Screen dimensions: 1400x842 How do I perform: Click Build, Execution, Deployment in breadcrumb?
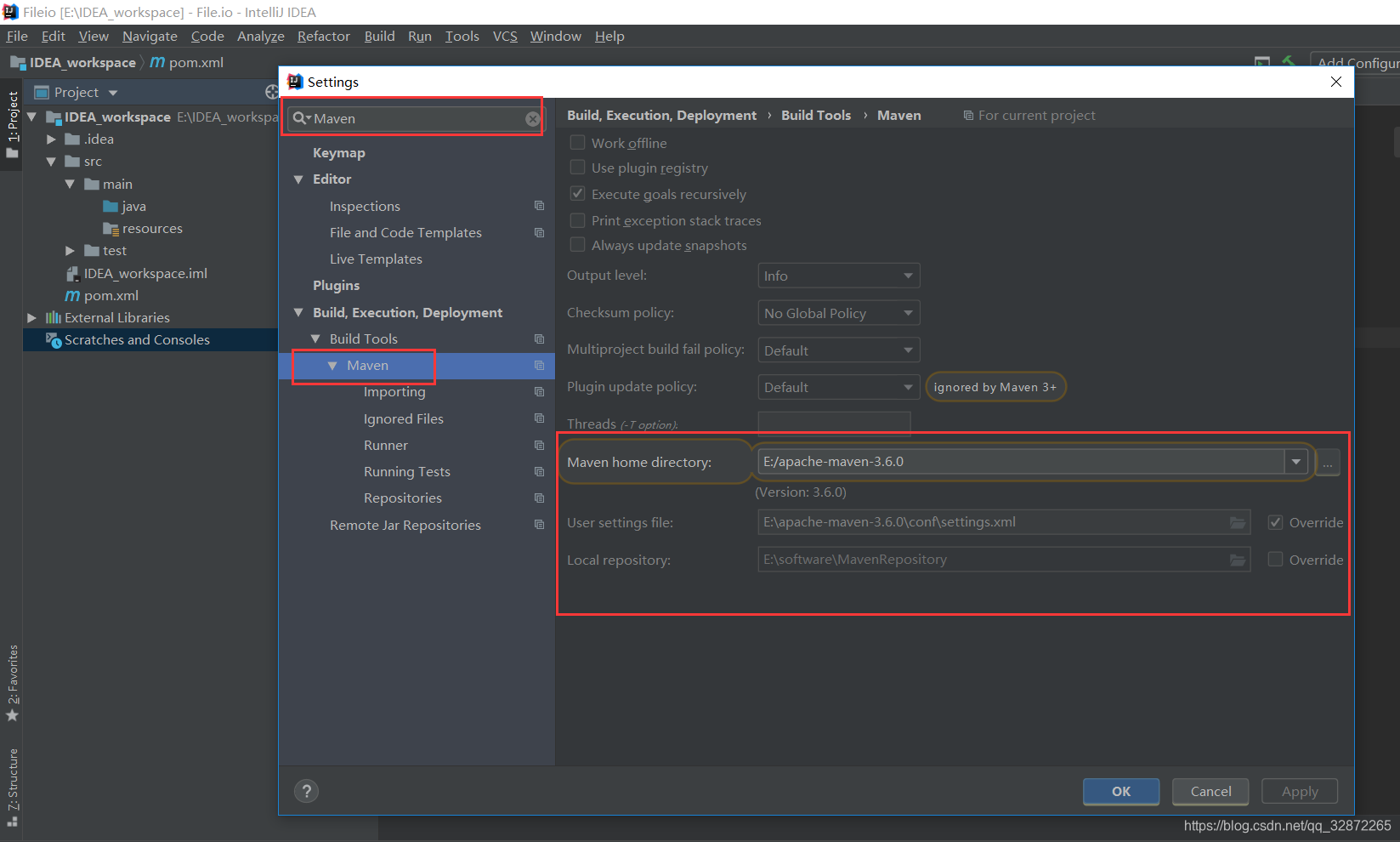coord(661,116)
